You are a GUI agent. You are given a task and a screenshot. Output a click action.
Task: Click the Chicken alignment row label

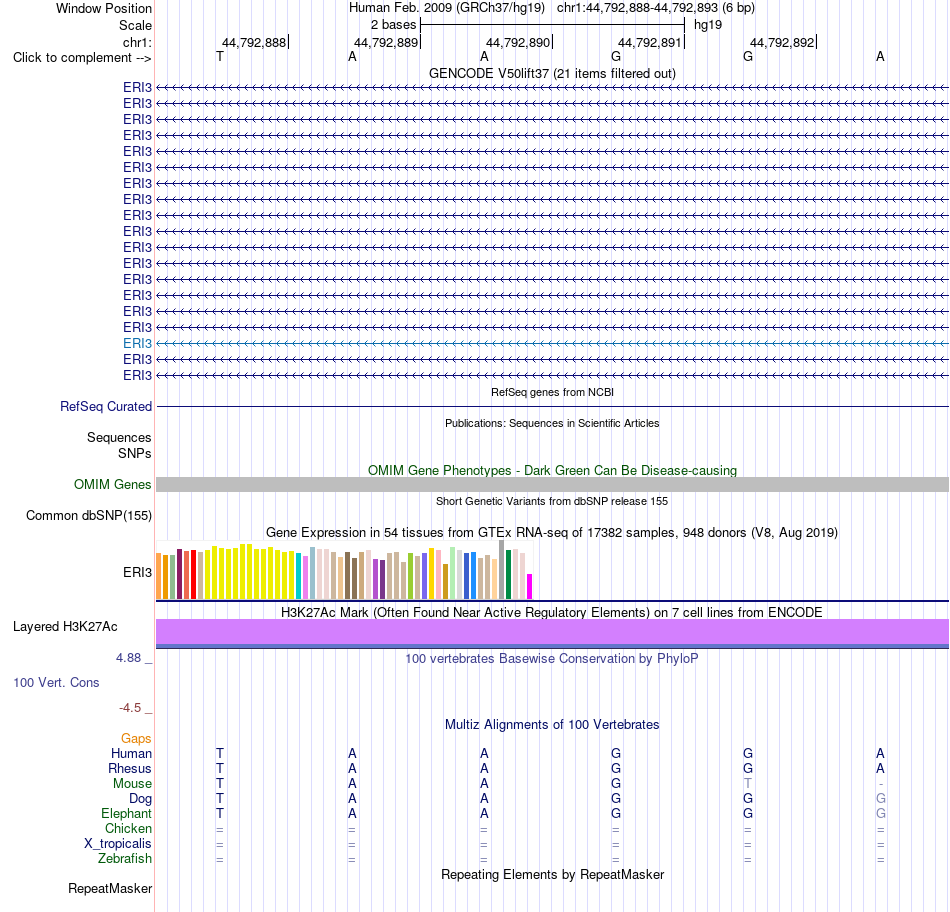click(x=128, y=828)
